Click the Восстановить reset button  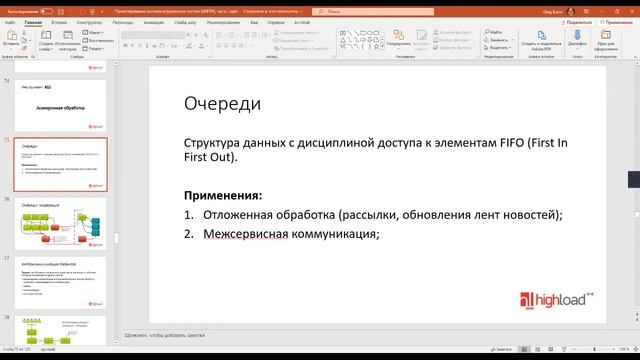click(x=98, y=40)
